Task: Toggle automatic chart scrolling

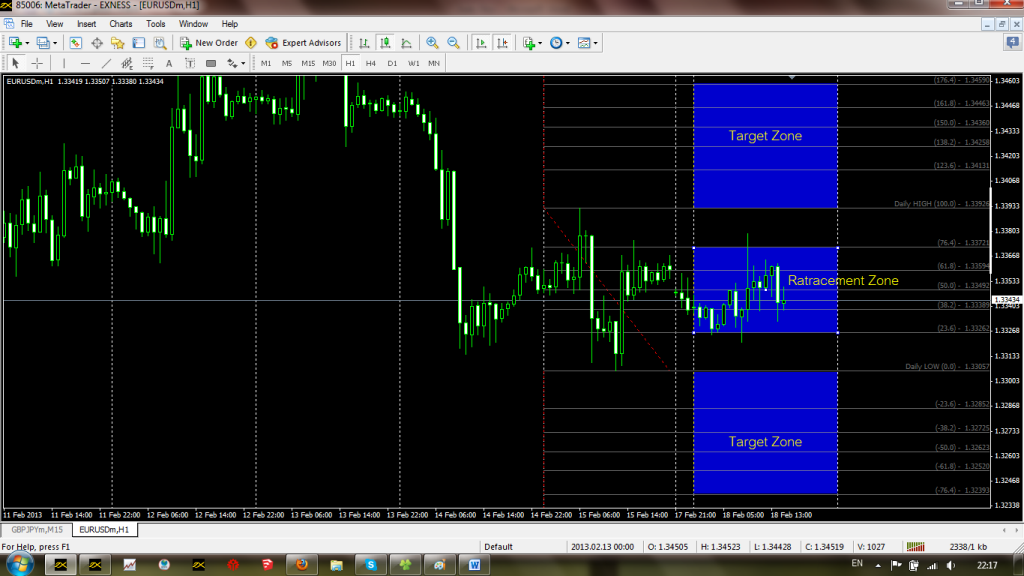Action: click(x=479, y=42)
